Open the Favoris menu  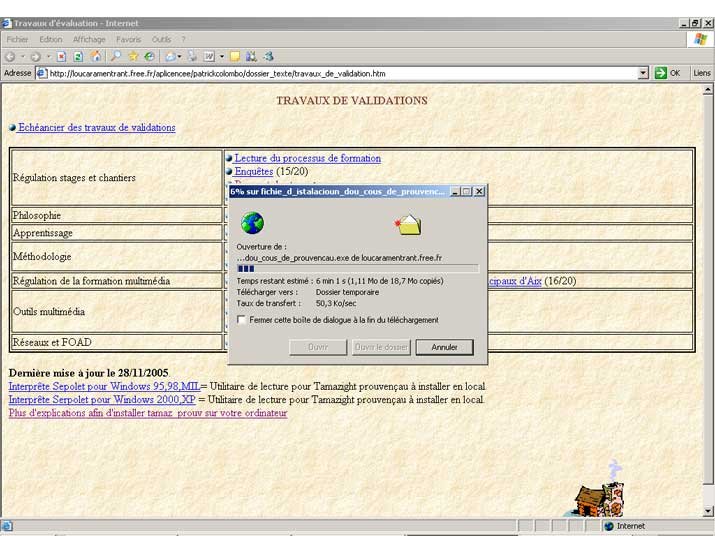tap(128, 40)
